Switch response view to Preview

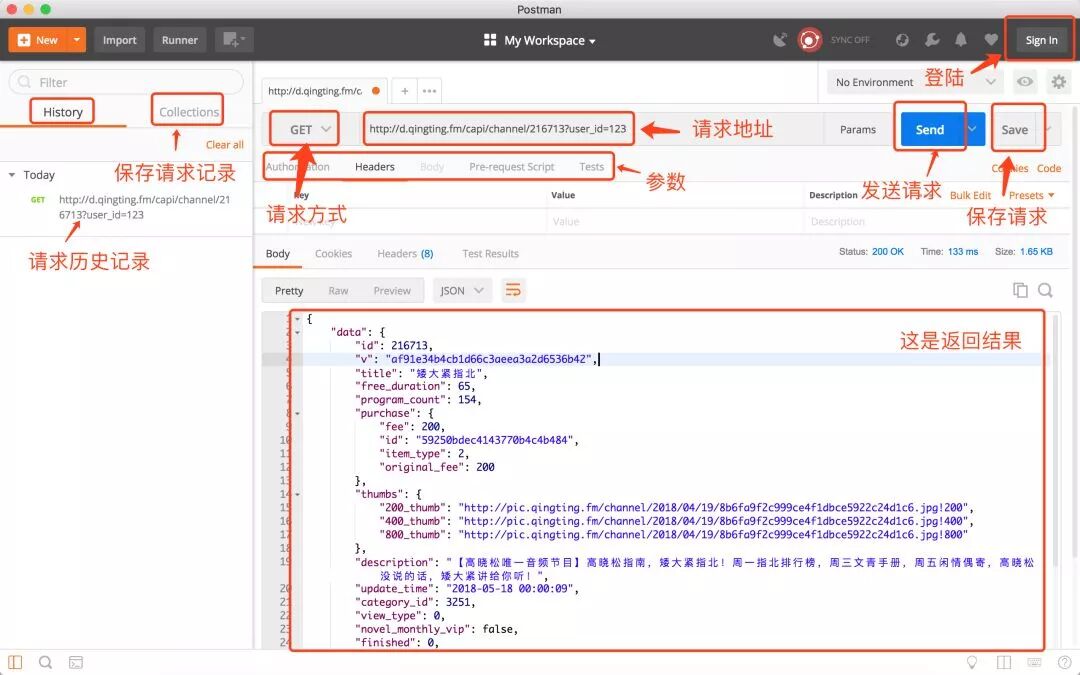click(x=392, y=291)
